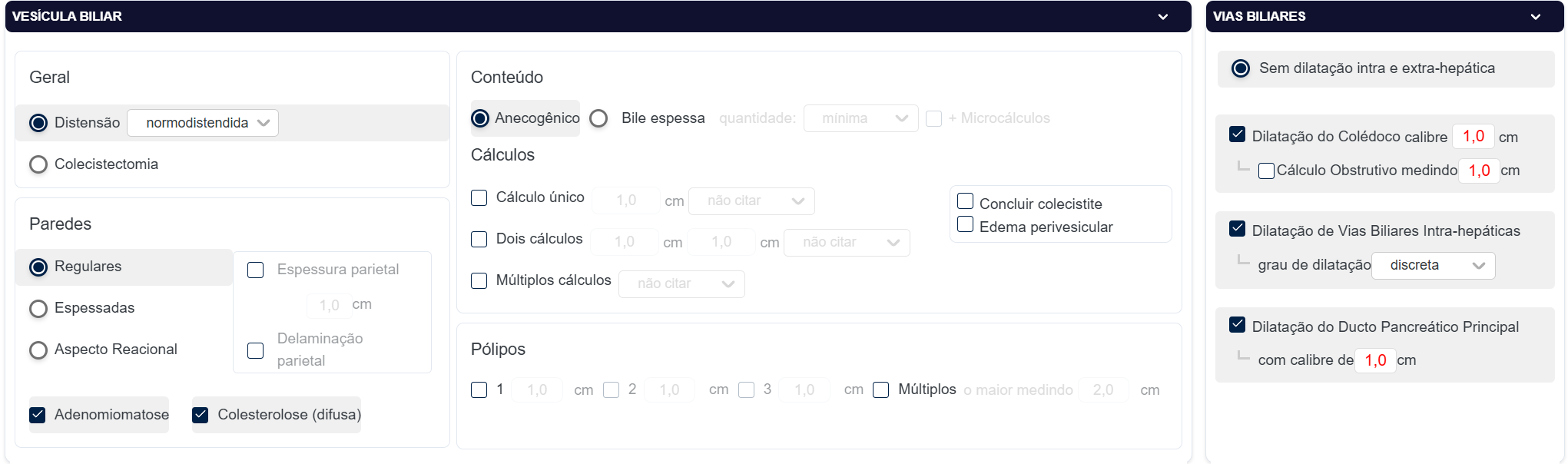1568x464 pixels.
Task: Check the Edema perivesicular box
Action: (x=966, y=224)
